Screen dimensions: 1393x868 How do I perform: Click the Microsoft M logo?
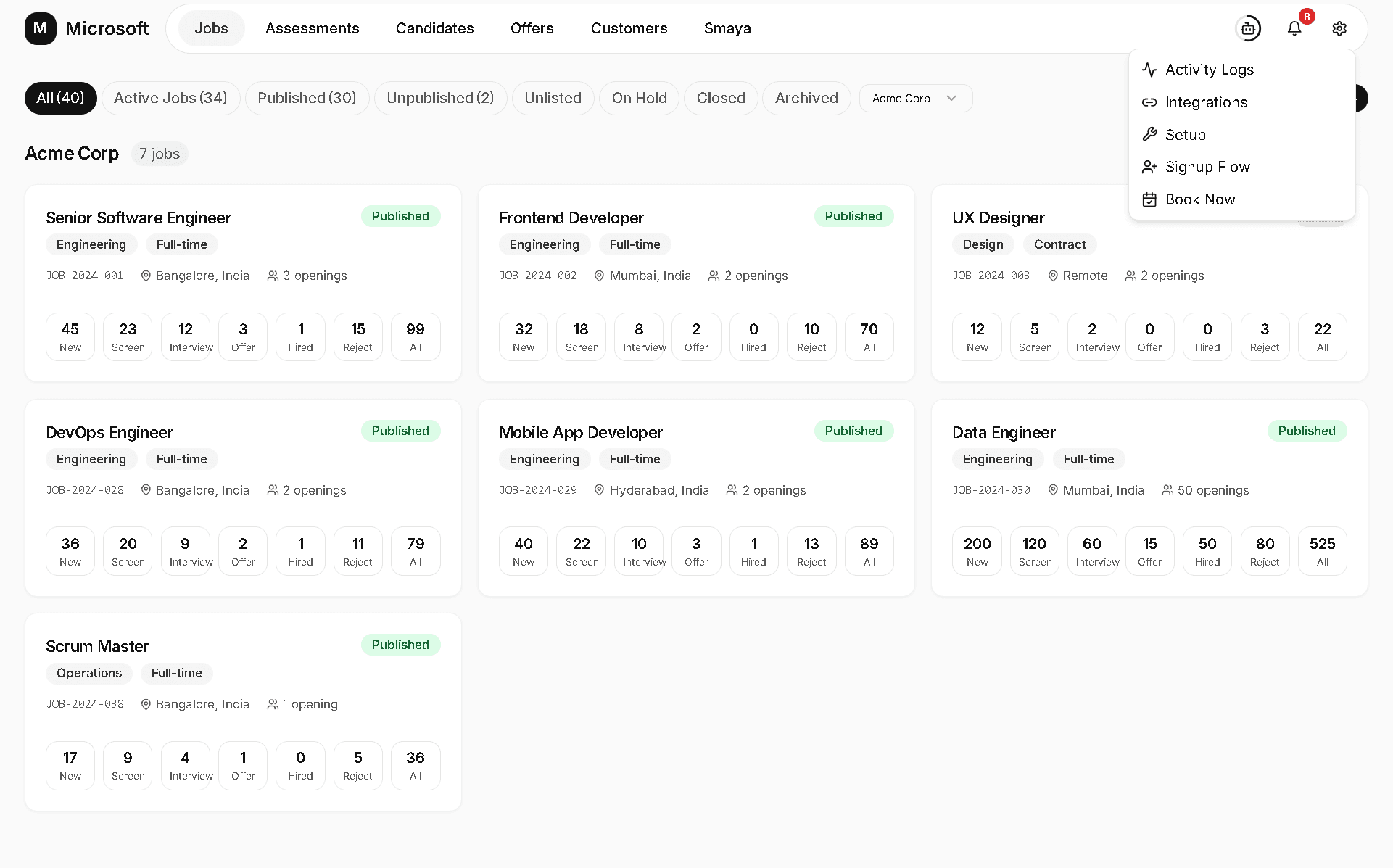(x=41, y=28)
